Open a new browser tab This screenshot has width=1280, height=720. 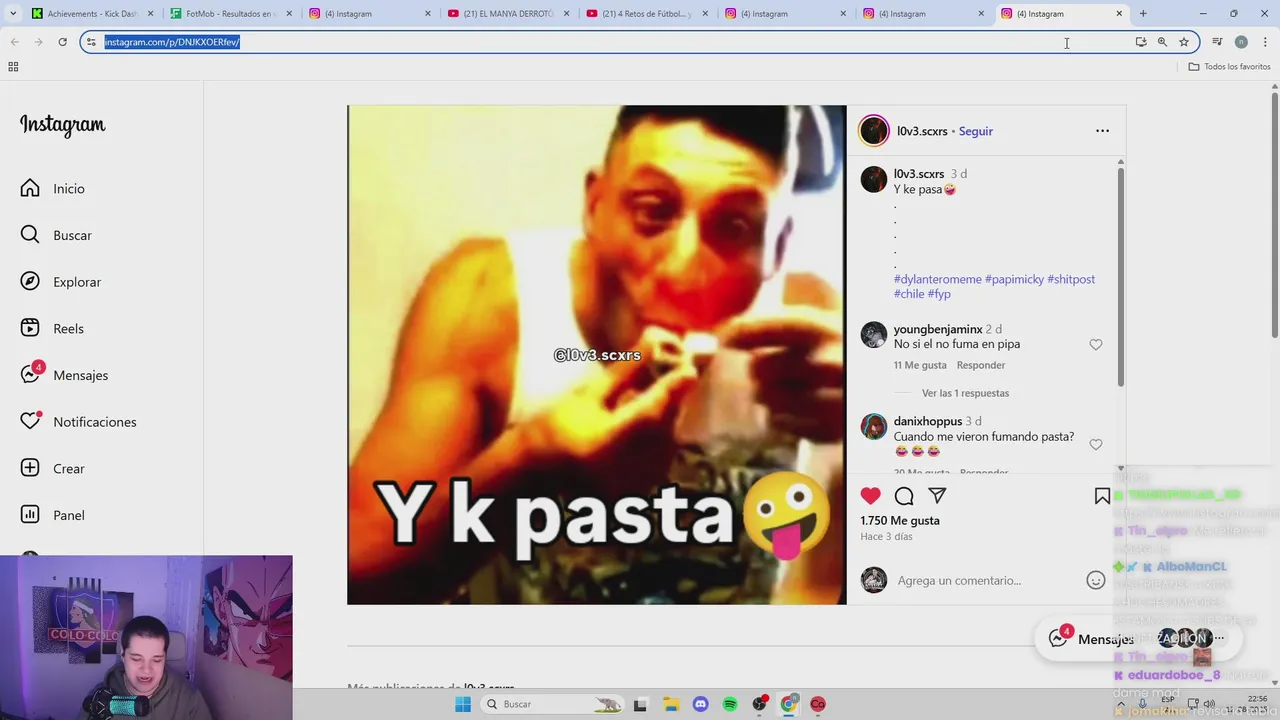(1143, 14)
